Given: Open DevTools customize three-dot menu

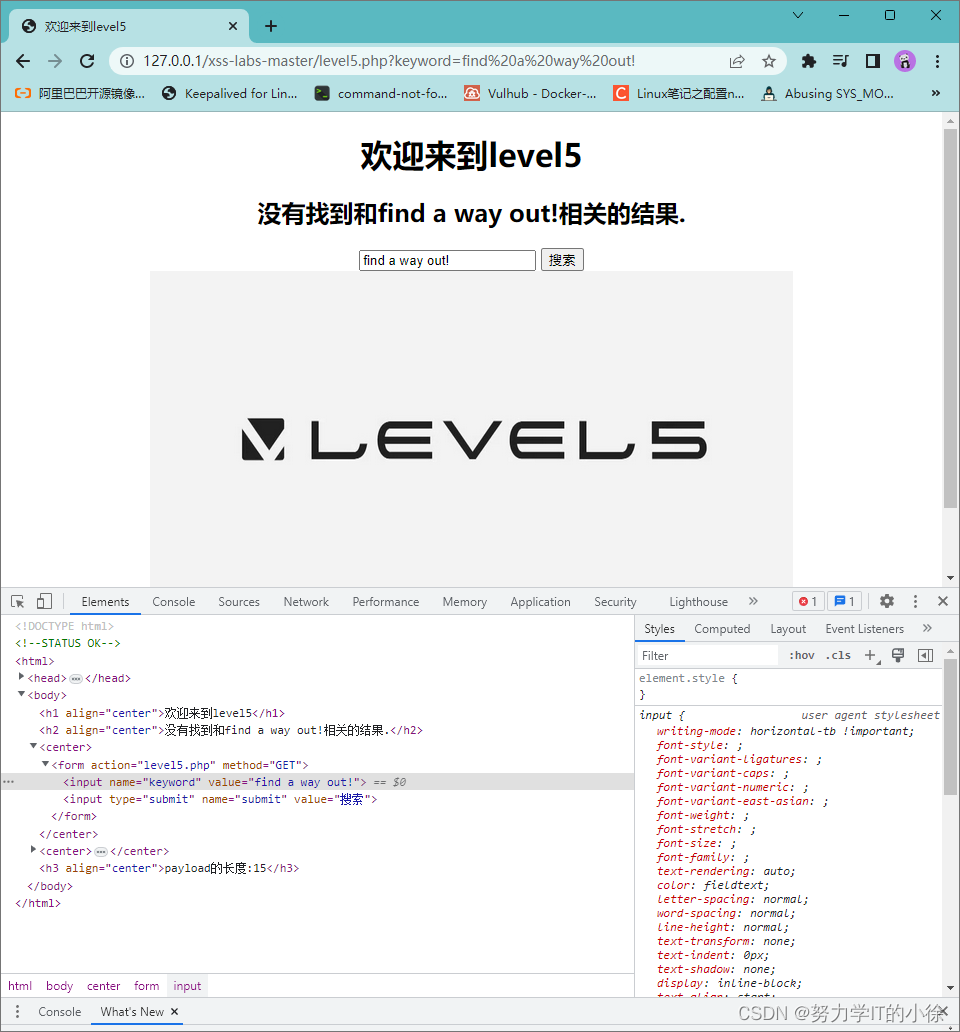Looking at the screenshot, I should pyautogui.click(x=915, y=601).
